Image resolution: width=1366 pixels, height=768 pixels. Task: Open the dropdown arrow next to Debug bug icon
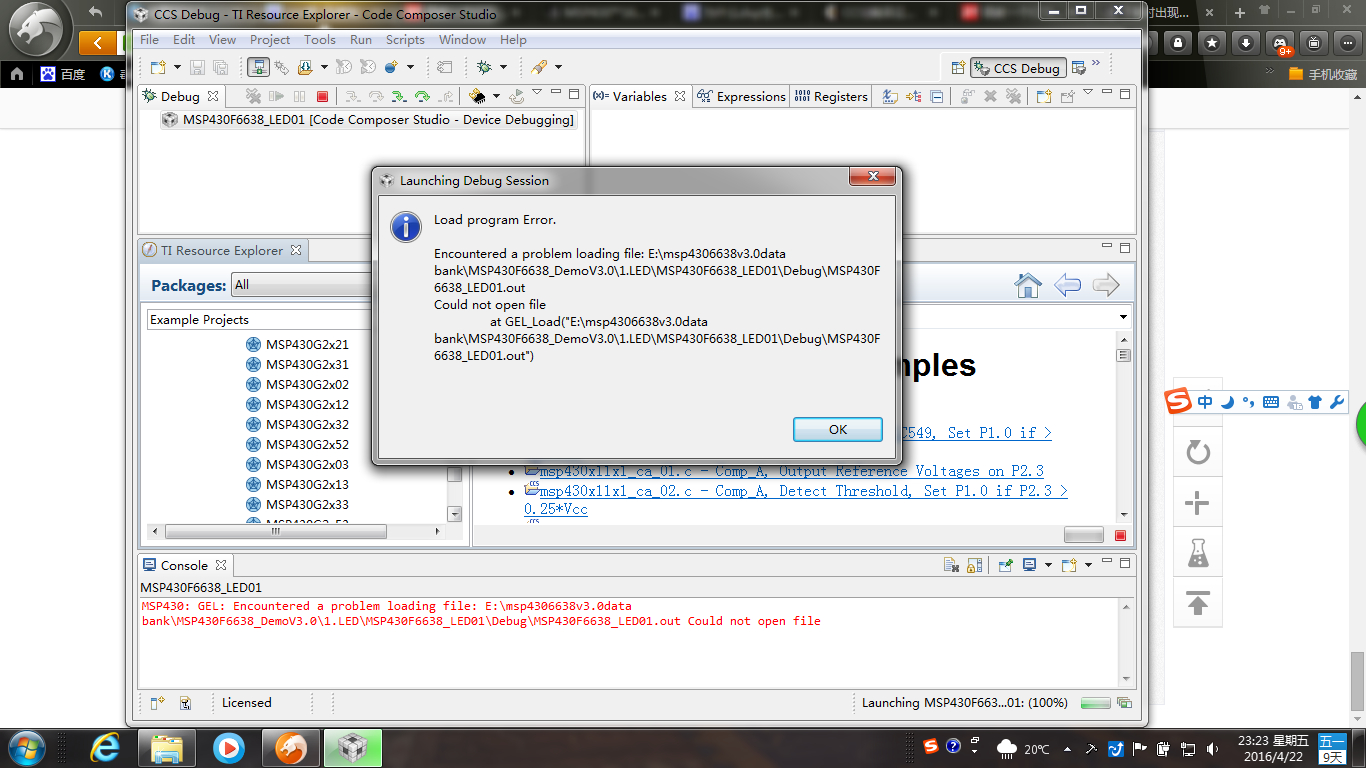503,67
